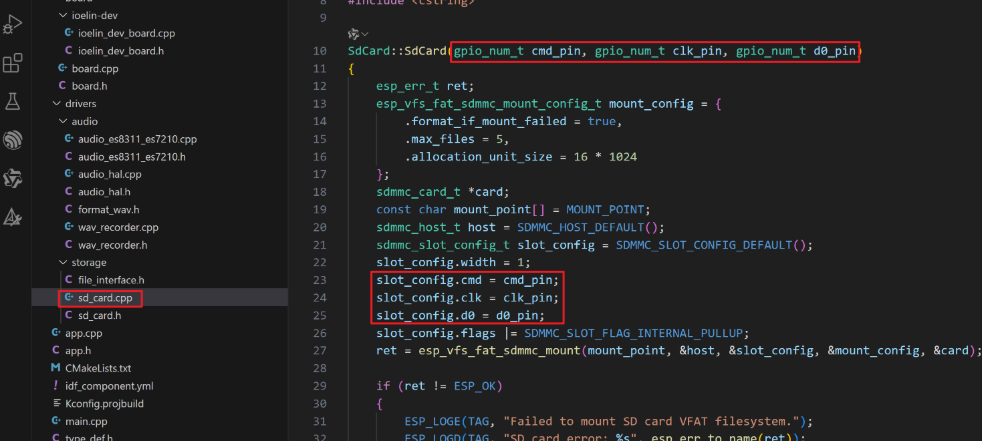
Task: Click esp_vfs_fat_sdmmc_mount function call
Action: coord(500,350)
